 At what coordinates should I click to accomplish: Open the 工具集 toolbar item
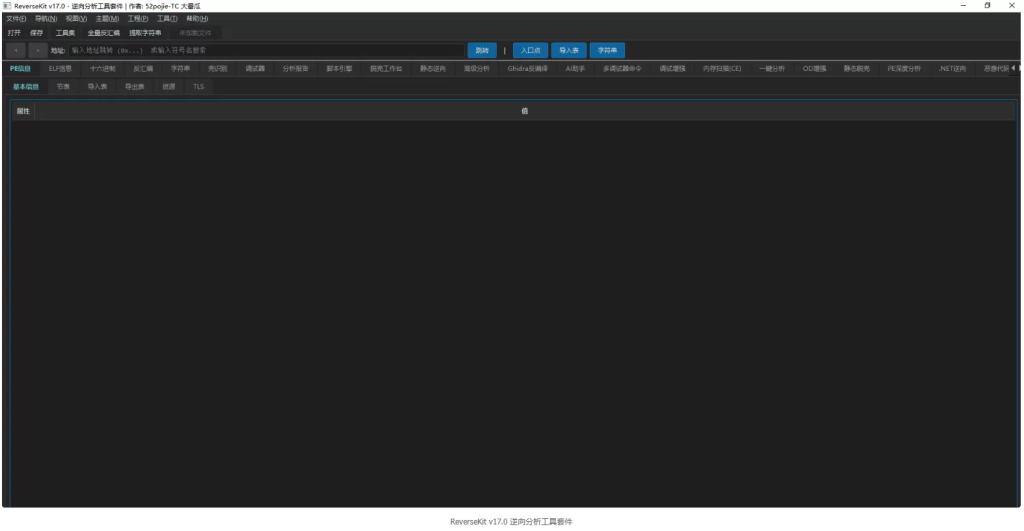(65, 33)
